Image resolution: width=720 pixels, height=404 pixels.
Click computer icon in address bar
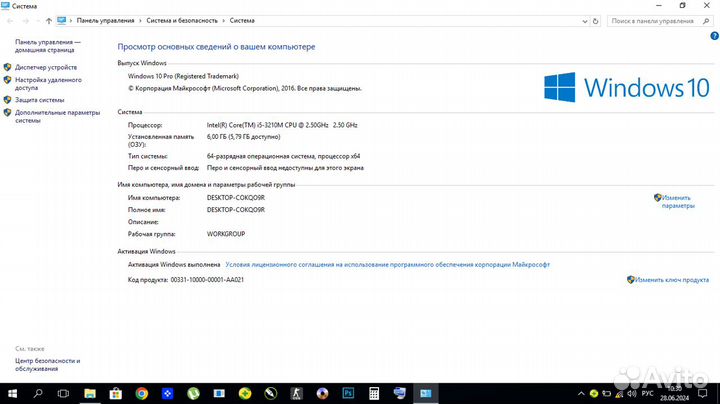pos(62,21)
